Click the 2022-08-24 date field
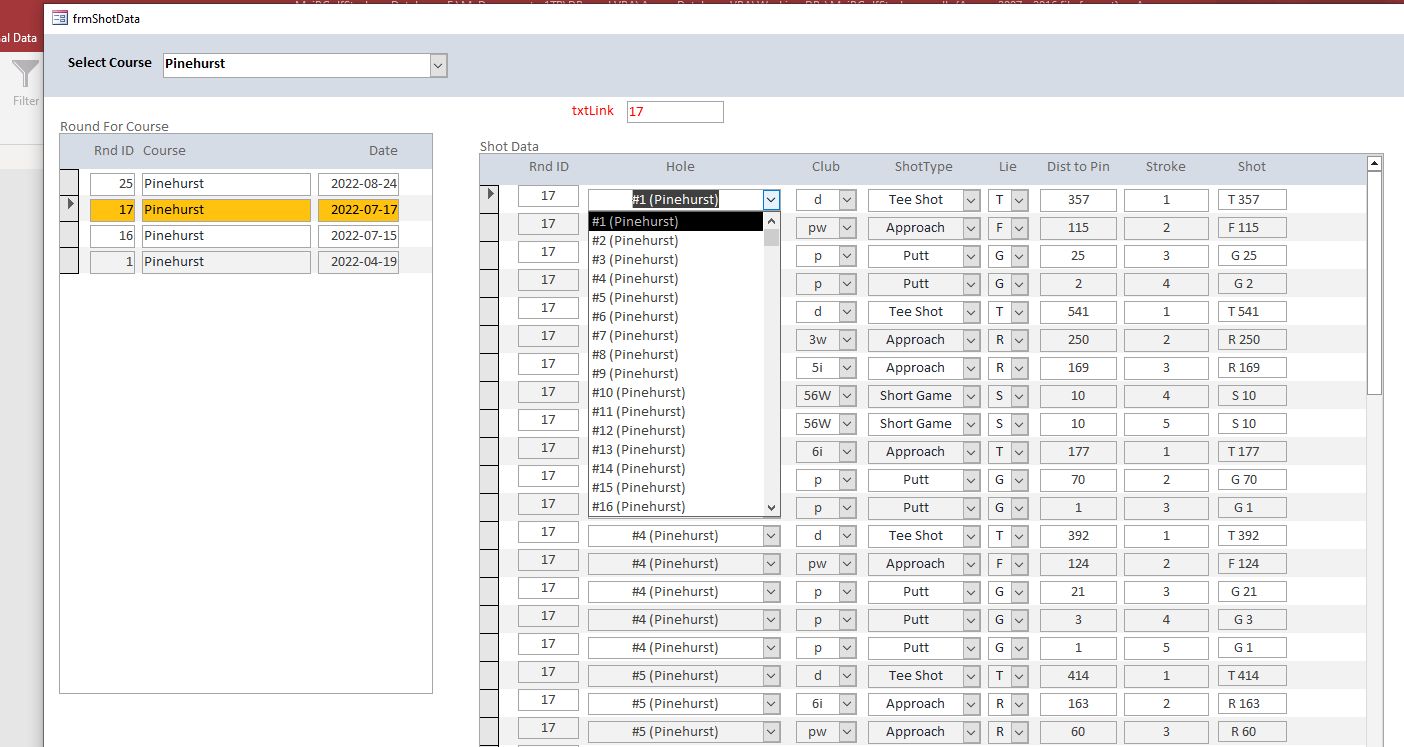Image resolution: width=1404 pixels, height=747 pixels. [358, 184]
